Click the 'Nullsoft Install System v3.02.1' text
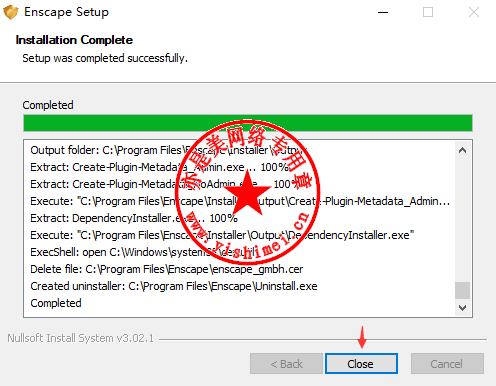Screen dimensions: 496x386 click(80, 338)
